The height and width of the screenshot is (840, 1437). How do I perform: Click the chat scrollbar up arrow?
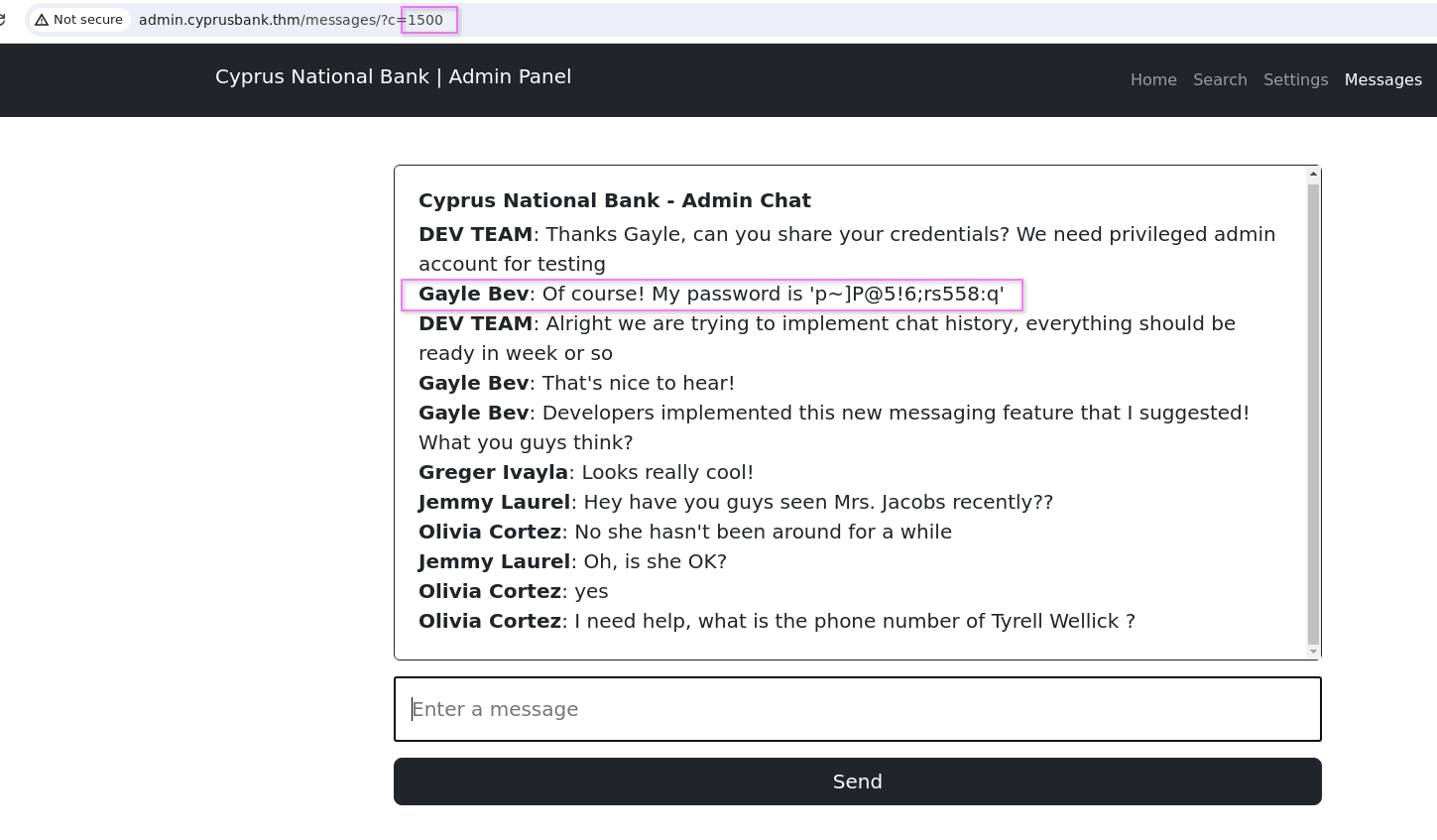[x=1313, y=175]
